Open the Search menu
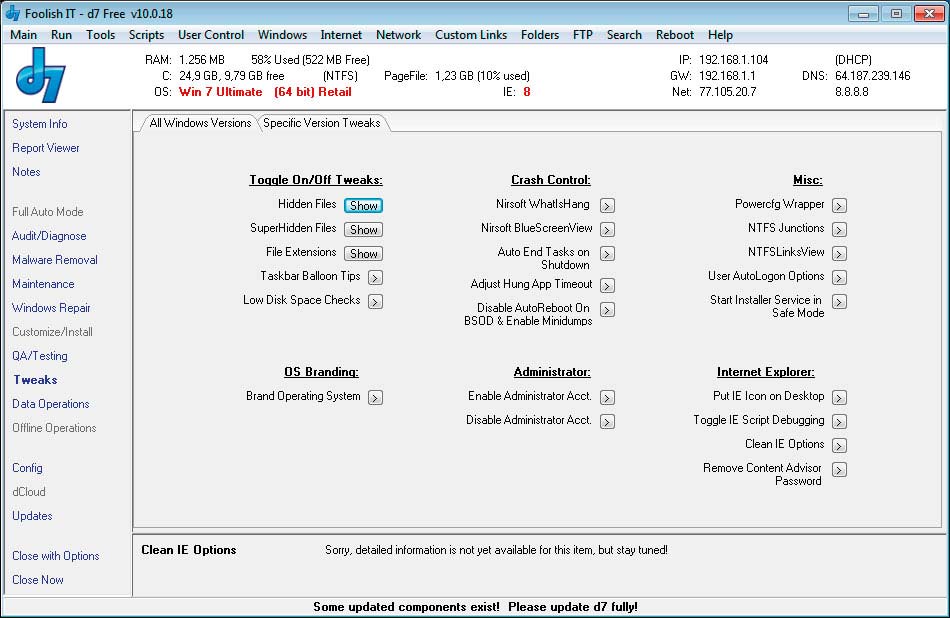The image size is (950, 618). tap(624, 35)
